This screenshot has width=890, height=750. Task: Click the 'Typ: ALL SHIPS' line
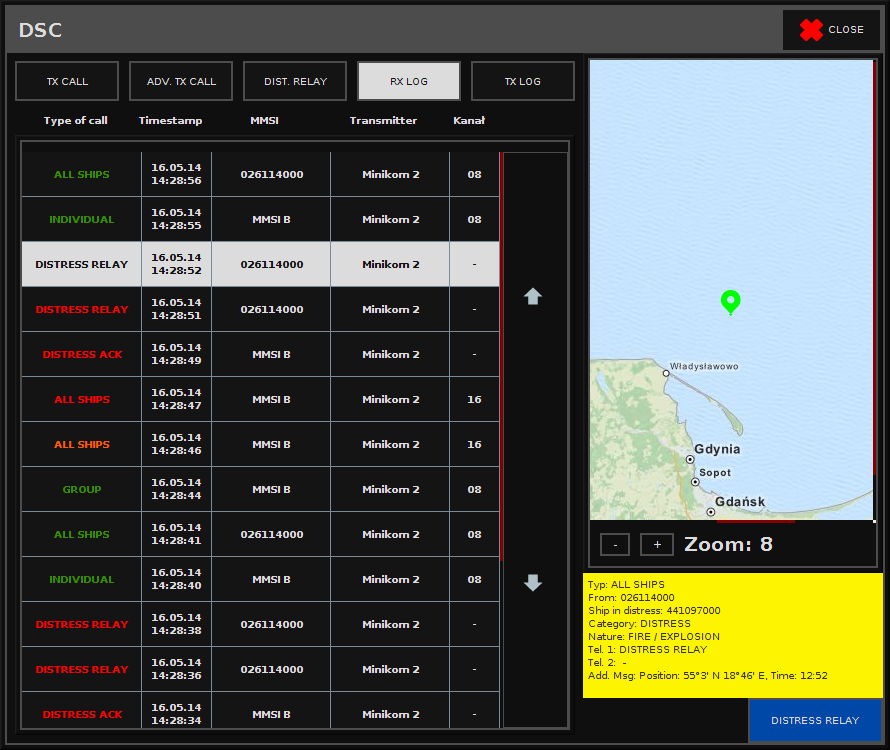[x=626, y=584]
